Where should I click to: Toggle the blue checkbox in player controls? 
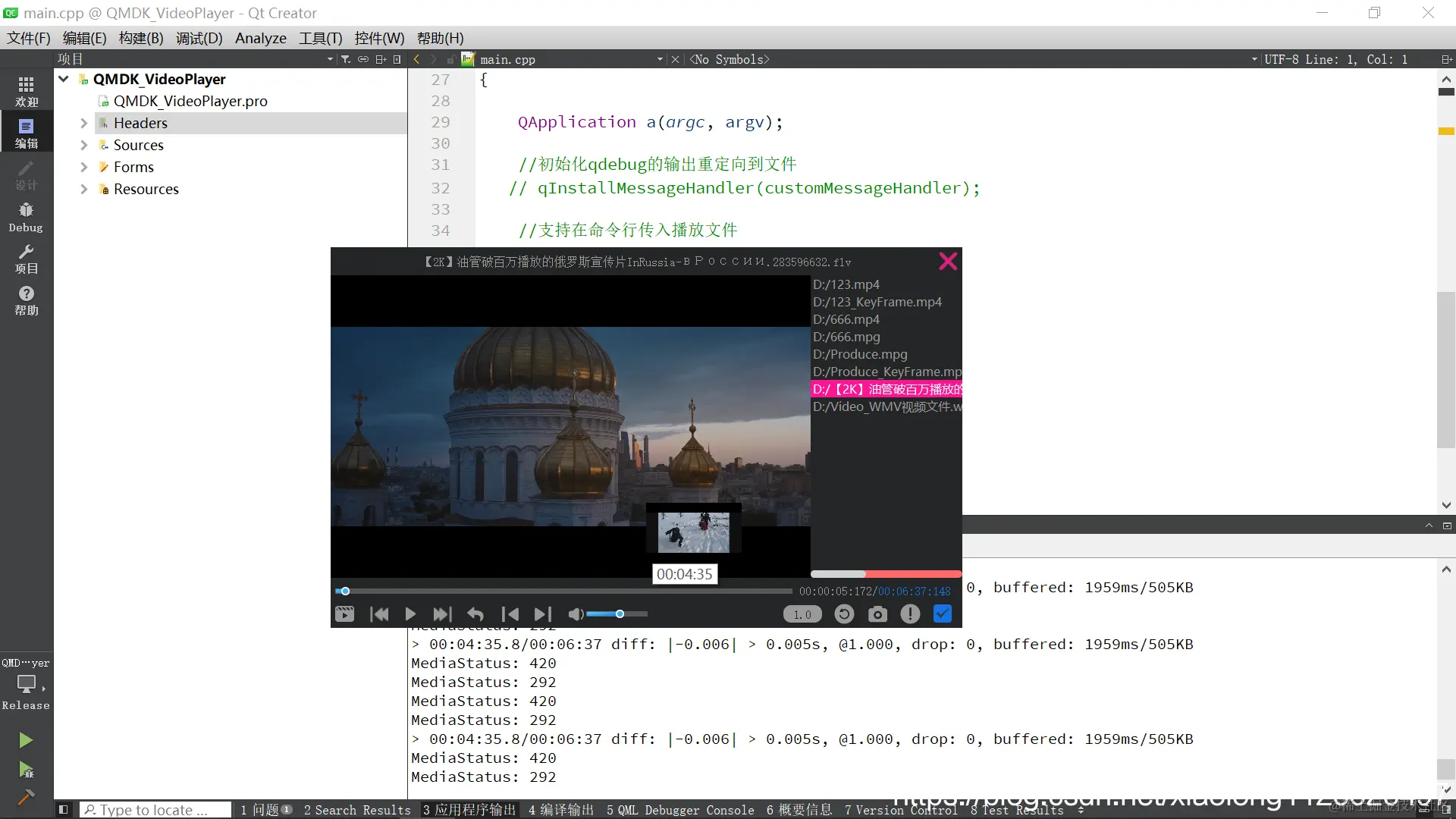[x=943, y=614]
